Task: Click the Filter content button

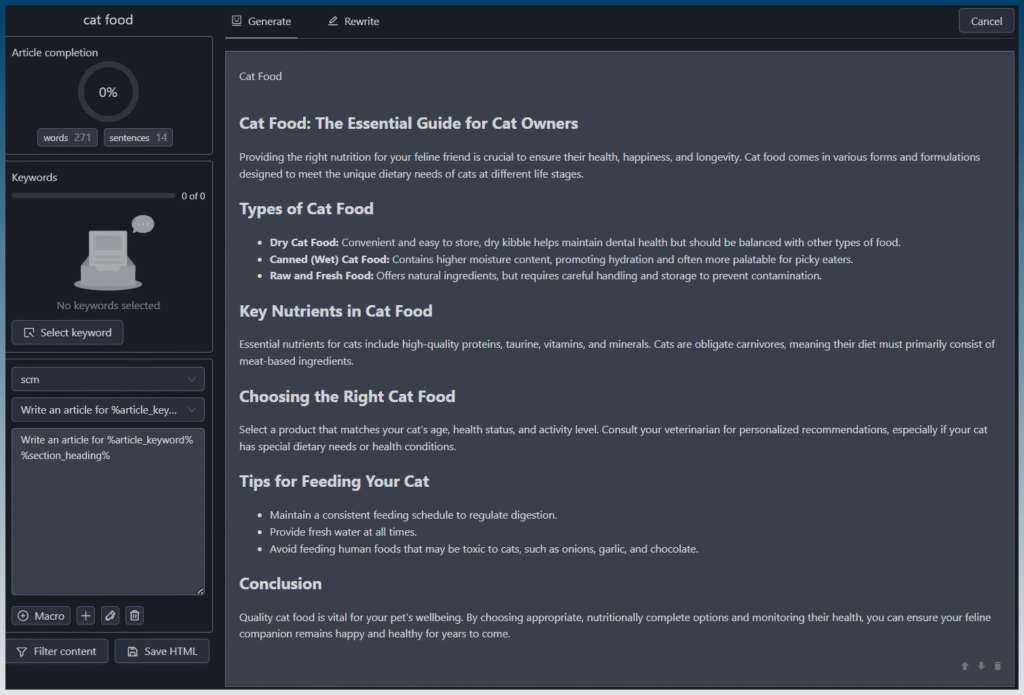Action: (x=57, y=651)
